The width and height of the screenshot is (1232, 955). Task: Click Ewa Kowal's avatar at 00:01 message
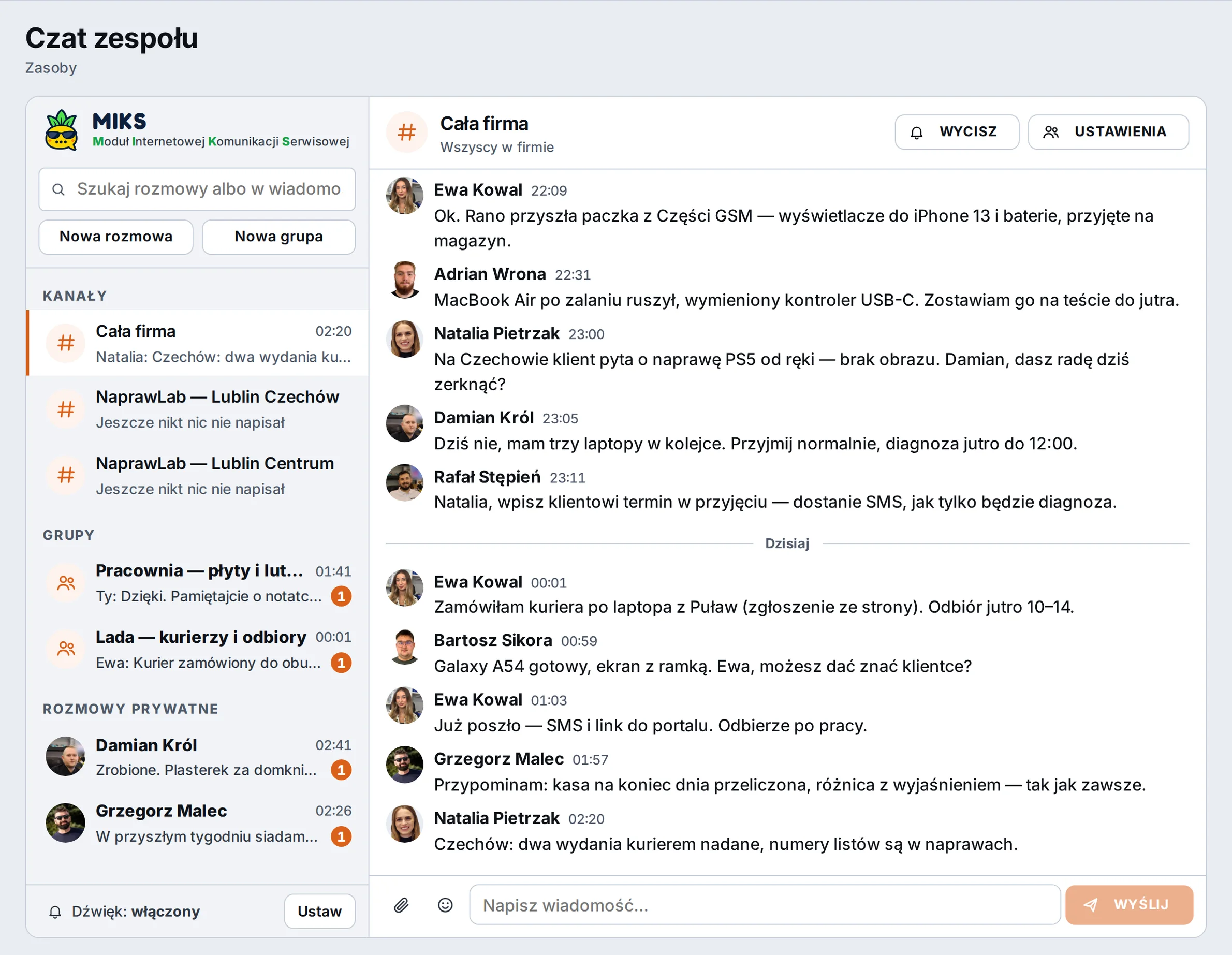[x=404, y=588]
